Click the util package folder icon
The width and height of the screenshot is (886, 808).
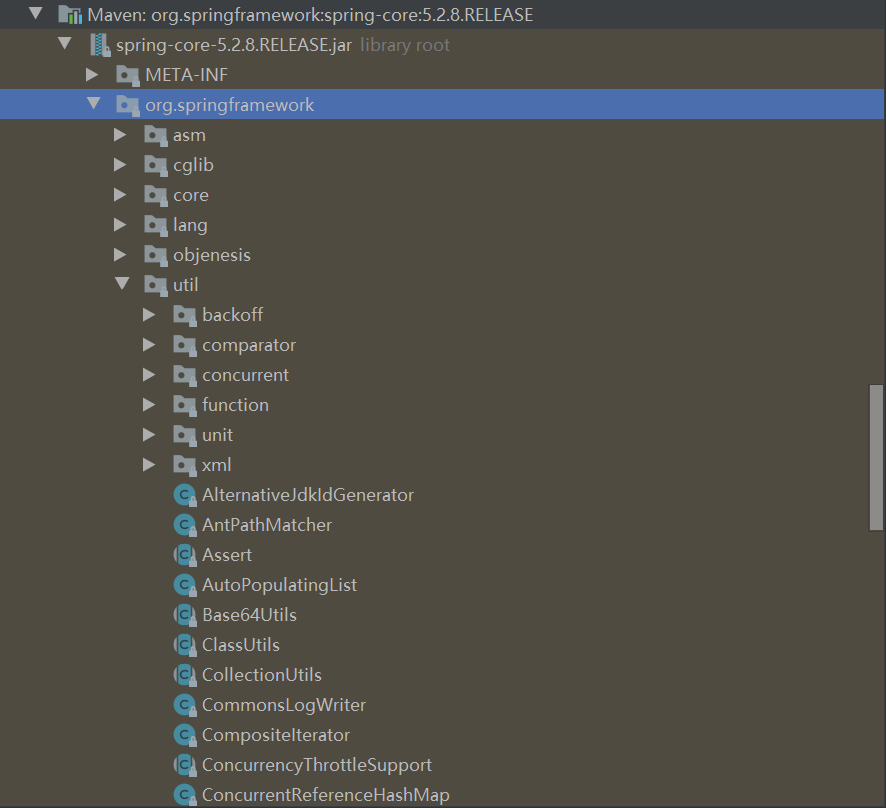(156, 285)
